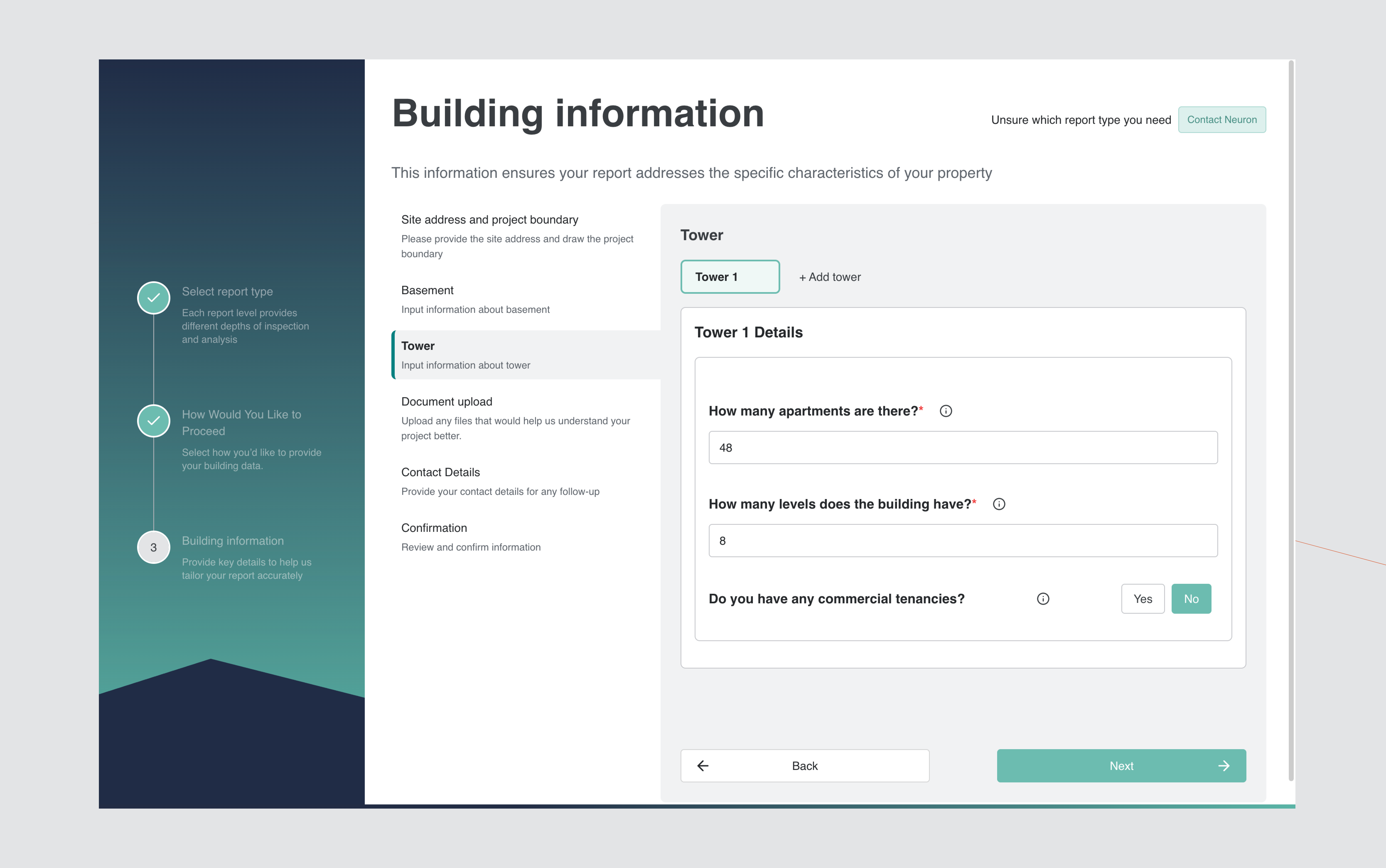Click the step 3 circle indicator
This screenshot has width=1386, height=868.
153,547
